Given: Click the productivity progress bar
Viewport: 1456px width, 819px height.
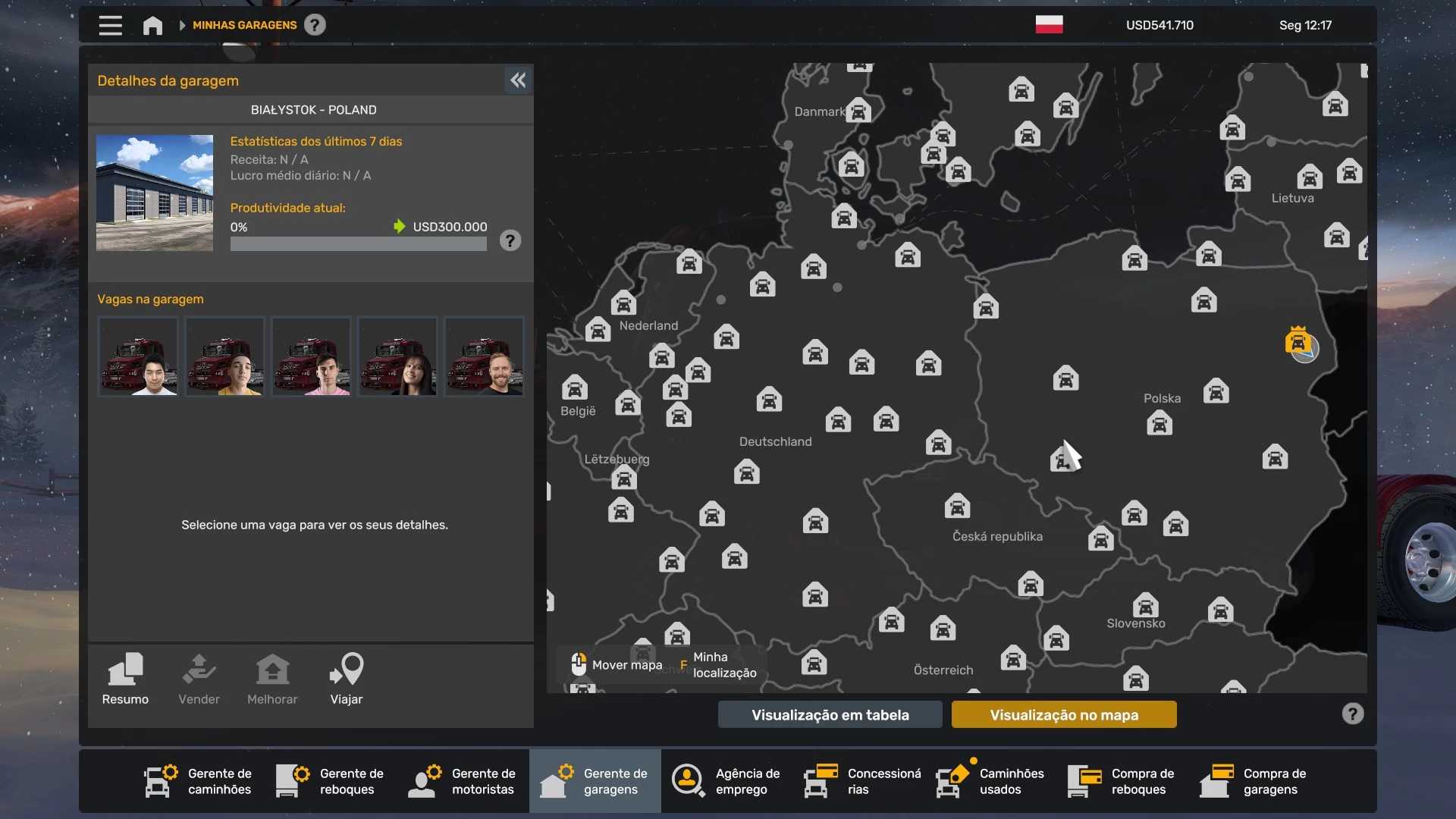Looking at the screenshot, I should (x=358, y=244).
